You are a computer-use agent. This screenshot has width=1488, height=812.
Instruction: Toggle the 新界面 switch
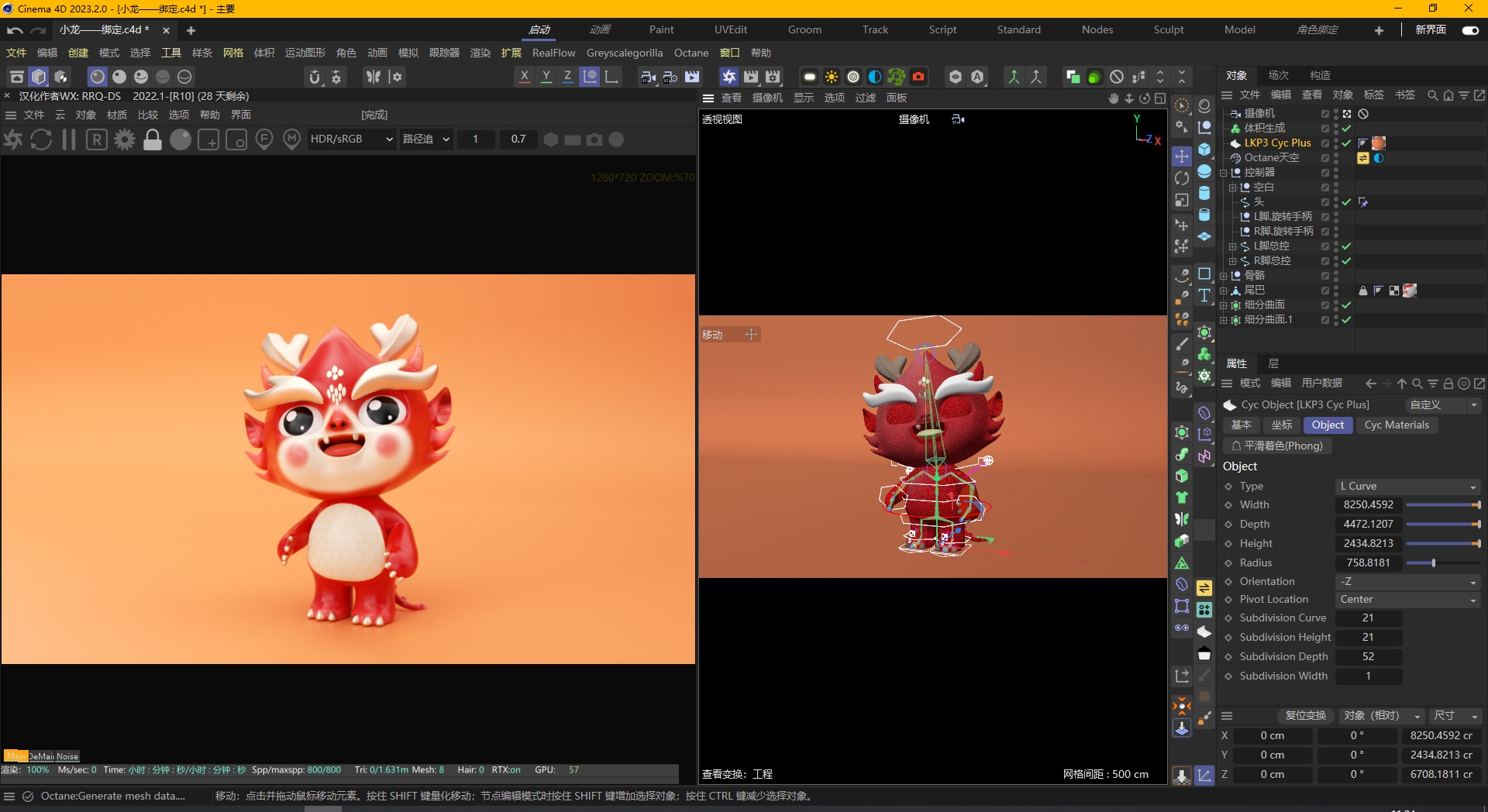tap(1470, 30)
